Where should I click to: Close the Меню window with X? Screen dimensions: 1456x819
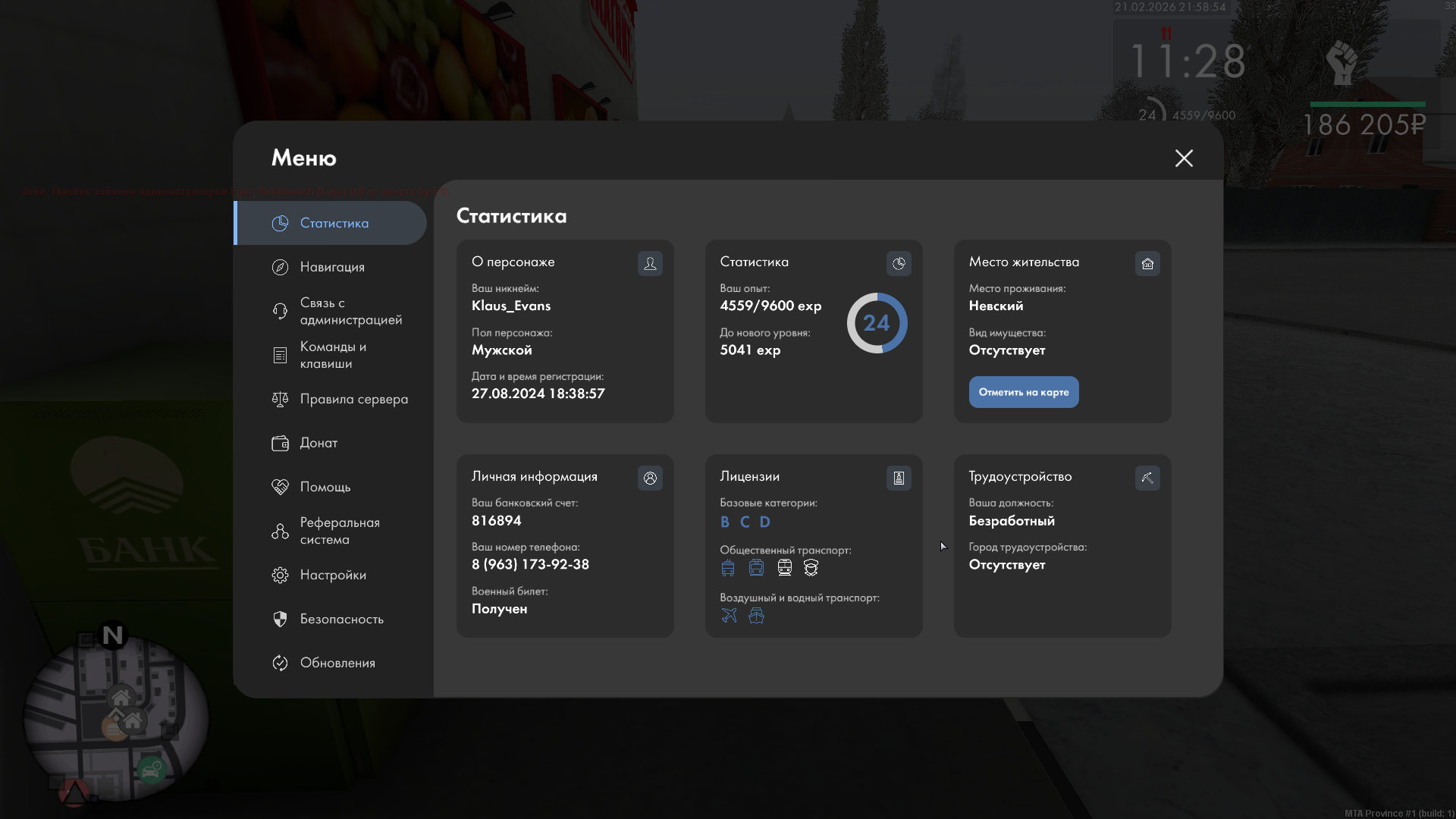[1184, 158]
